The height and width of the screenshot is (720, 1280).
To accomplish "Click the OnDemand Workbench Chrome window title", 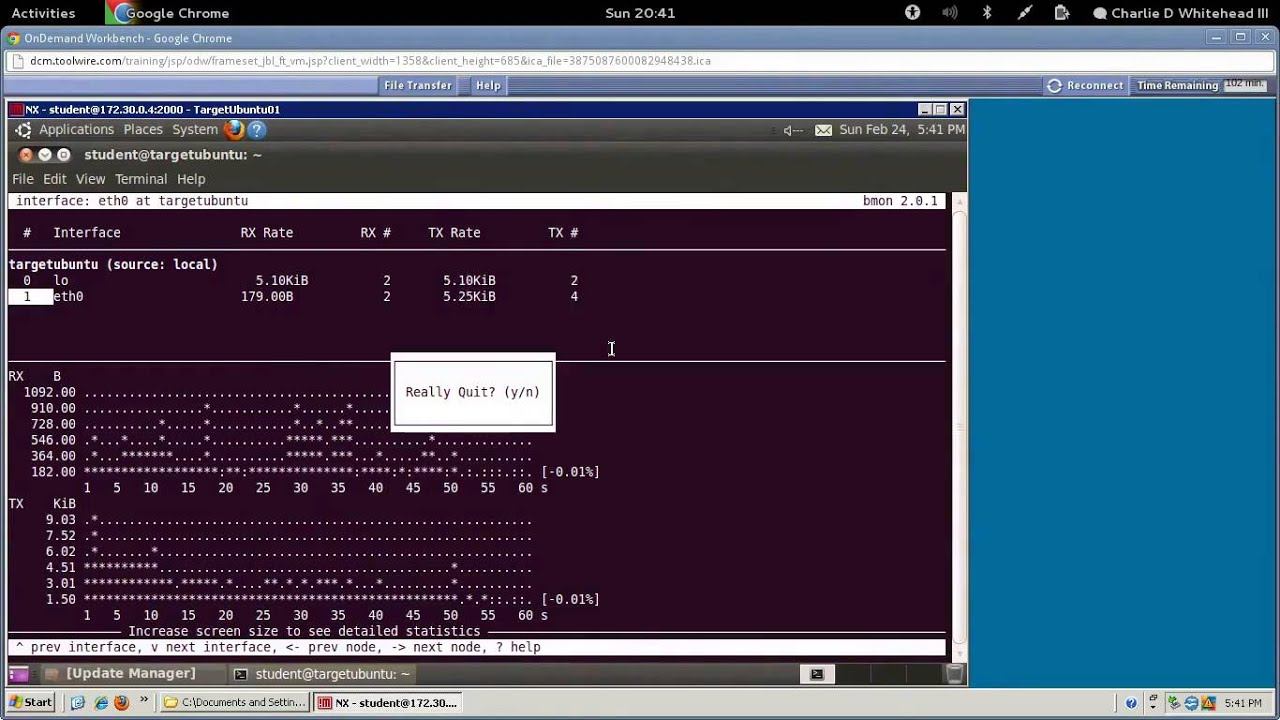I will click(x=128, y=38).
